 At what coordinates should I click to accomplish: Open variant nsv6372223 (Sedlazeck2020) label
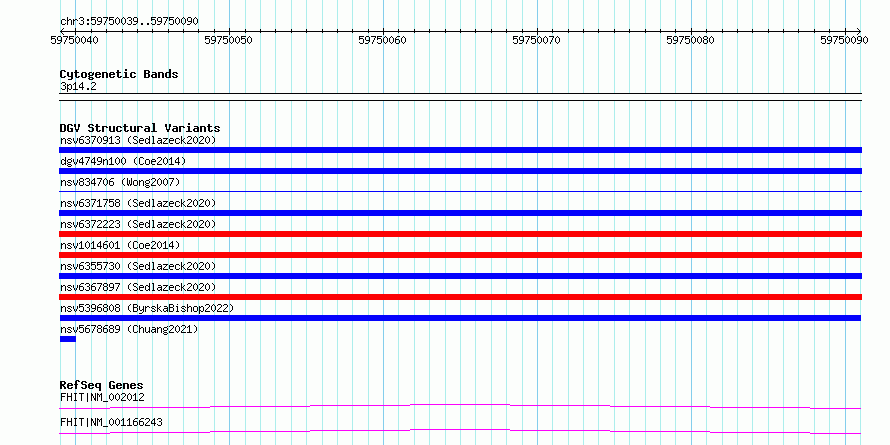click(138, 224)
